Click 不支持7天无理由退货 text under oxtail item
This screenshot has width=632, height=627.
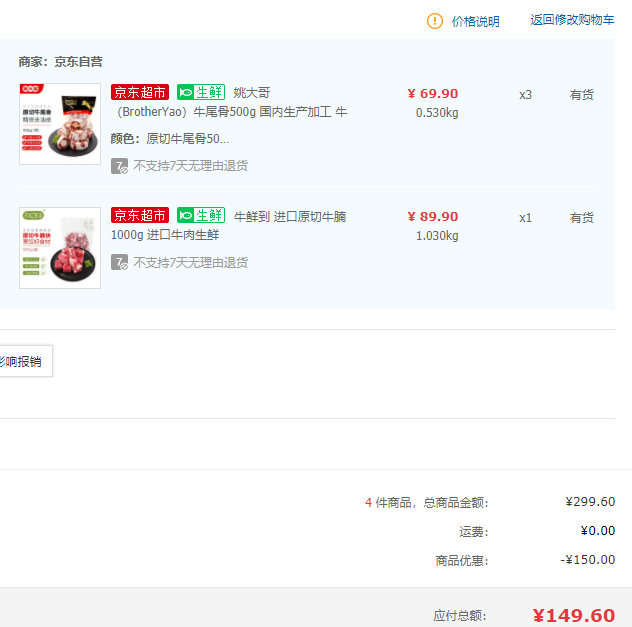(x=191, y=166)
